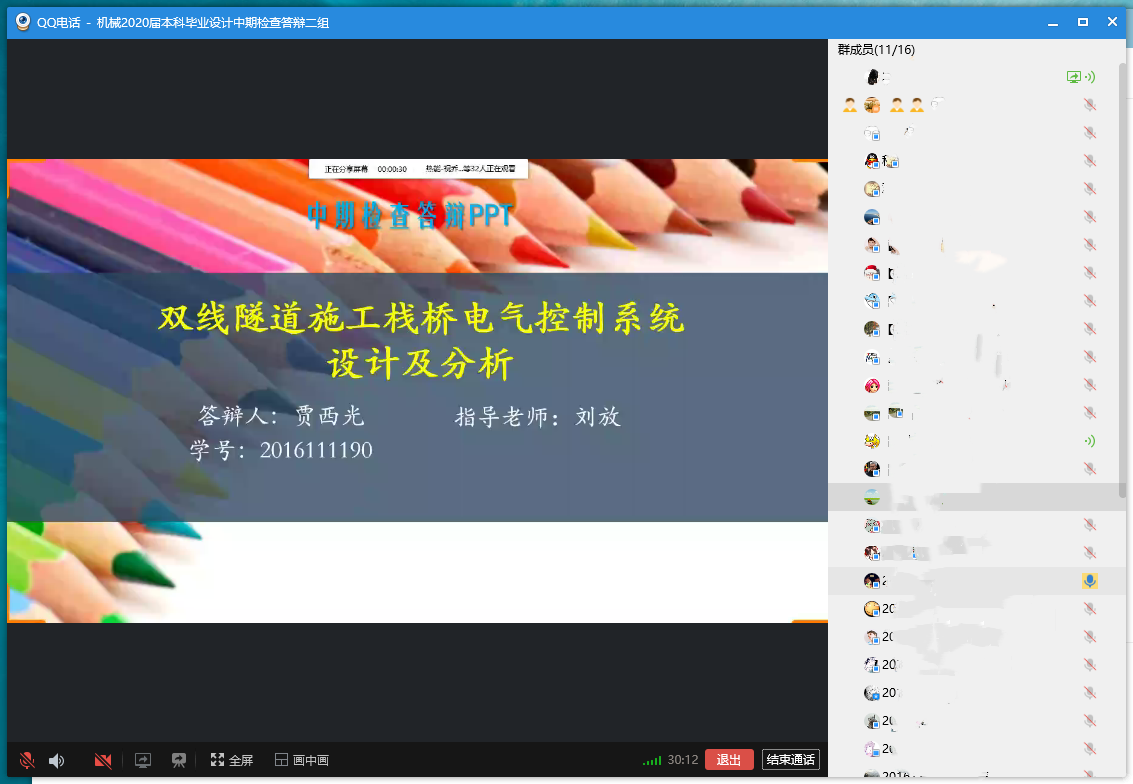Click the highlighted blue microphone icon in member list
Screen dimensions: 1133x784
tap(1089, 581)
